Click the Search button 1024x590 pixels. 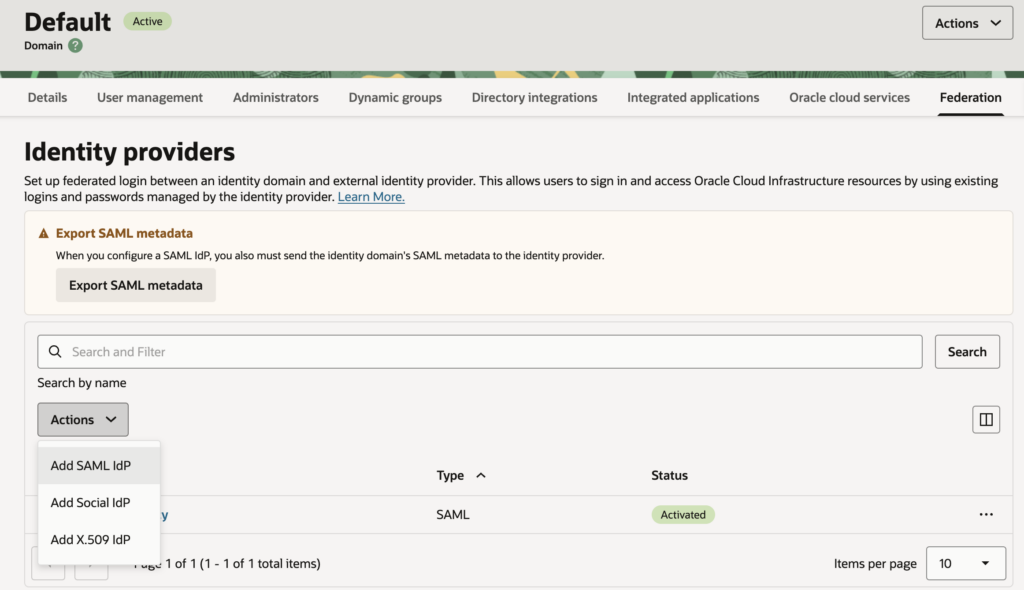(967, 352)
